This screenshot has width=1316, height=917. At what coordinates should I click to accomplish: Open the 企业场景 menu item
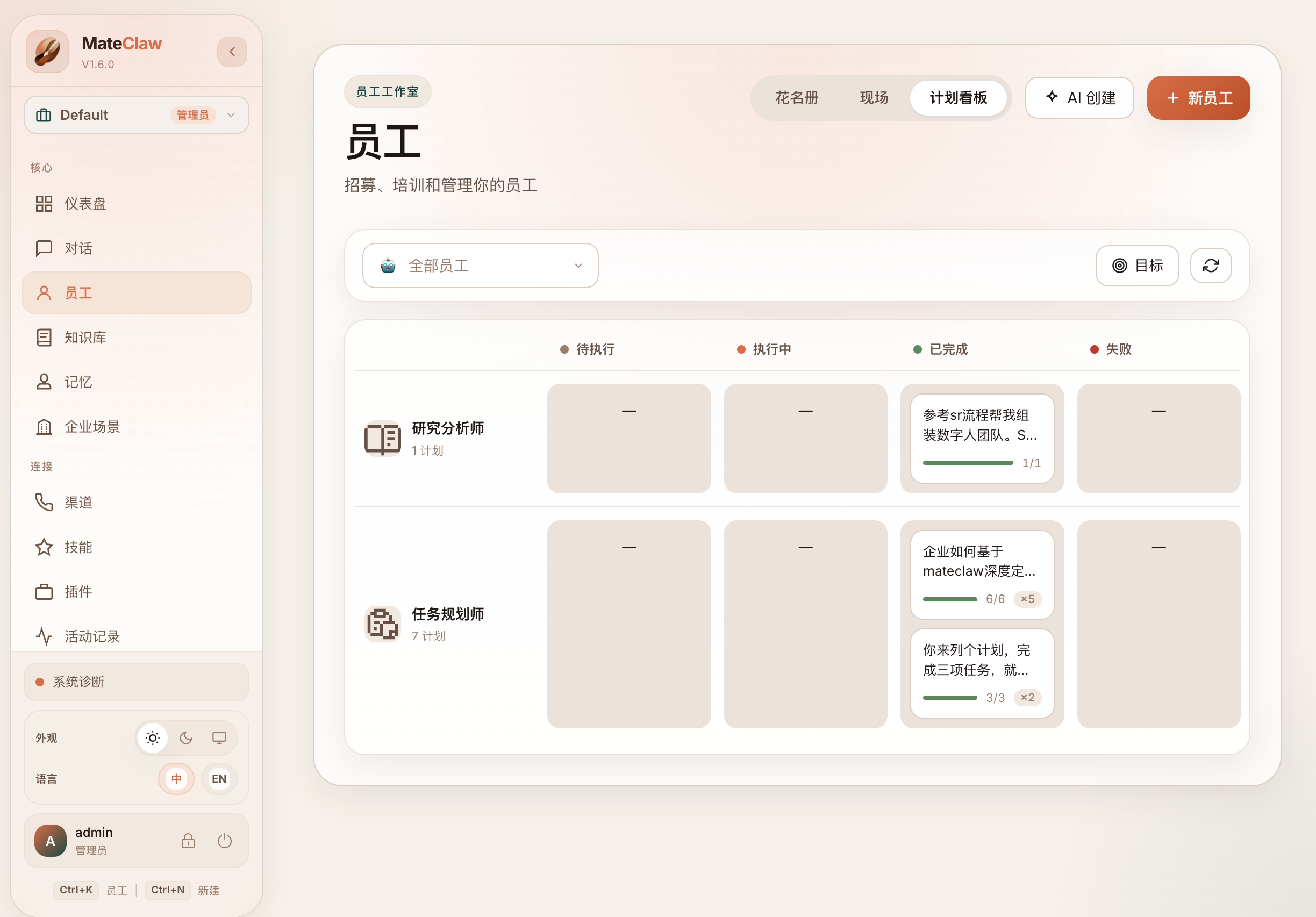137,427
